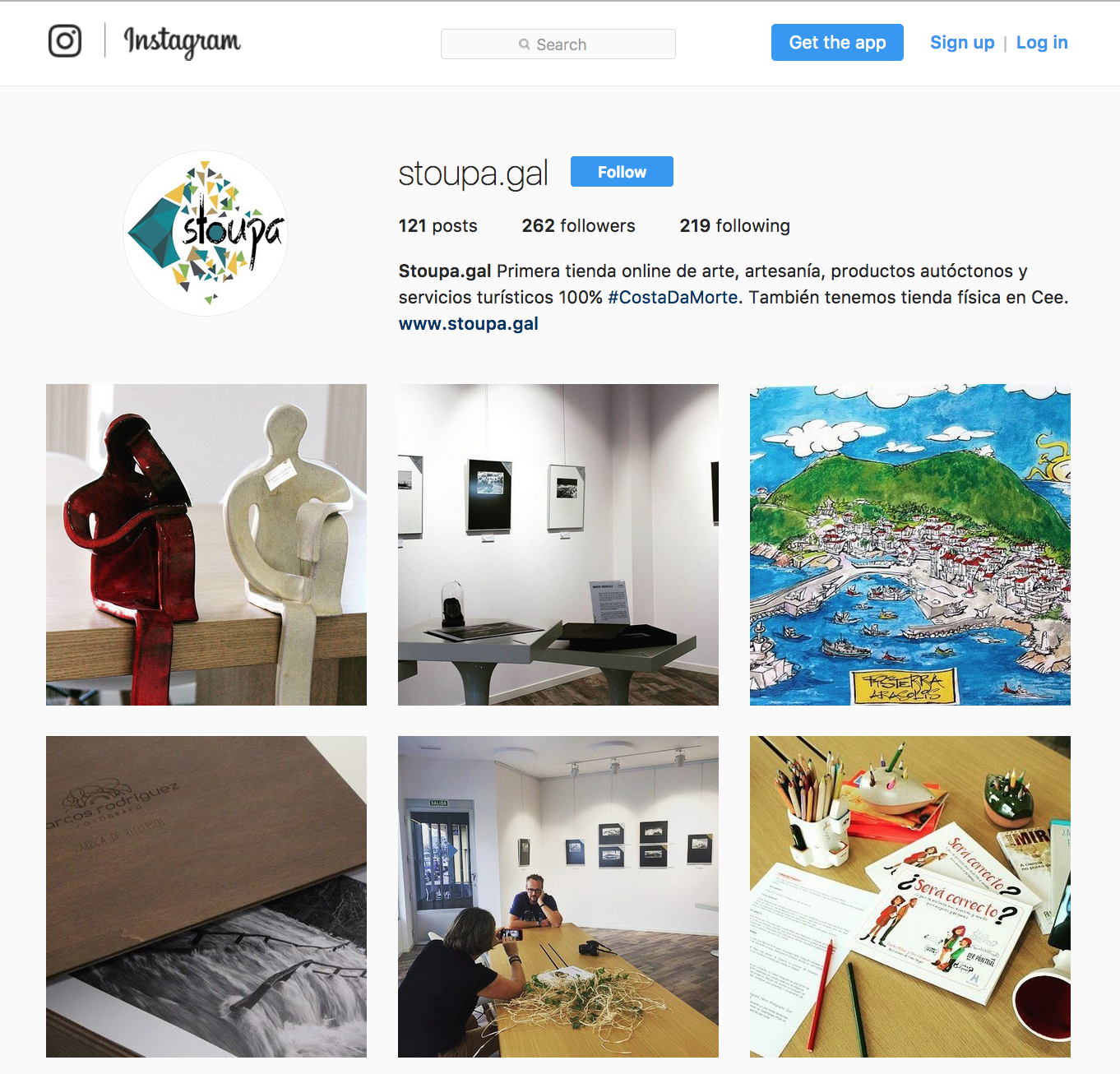Open the ¿Será correcto? books post

910,896
